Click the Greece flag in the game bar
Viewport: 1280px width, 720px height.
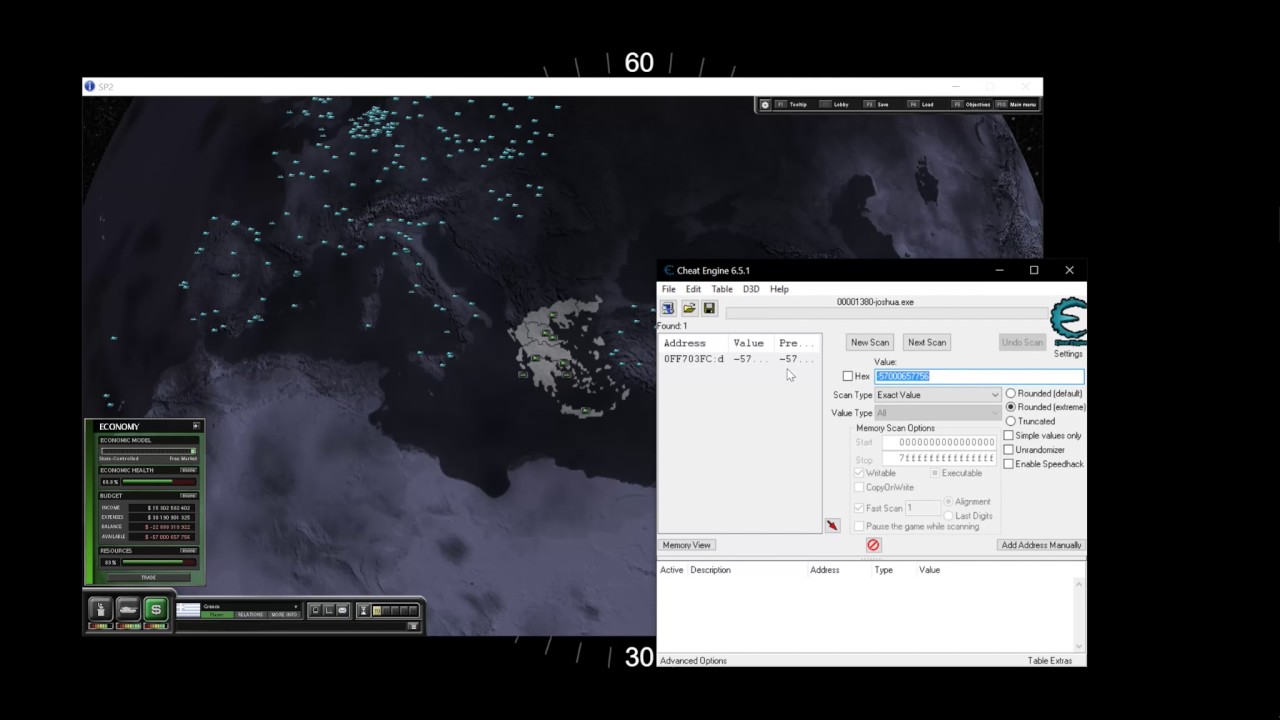coord(188,610)
